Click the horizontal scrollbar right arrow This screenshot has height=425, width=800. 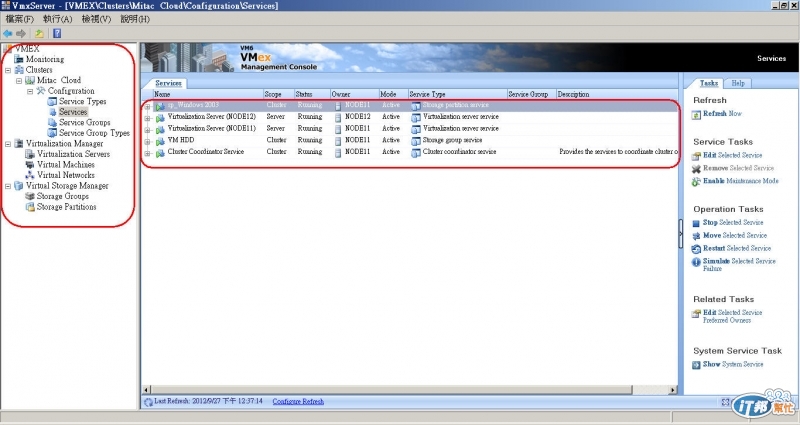coord(672,390)
